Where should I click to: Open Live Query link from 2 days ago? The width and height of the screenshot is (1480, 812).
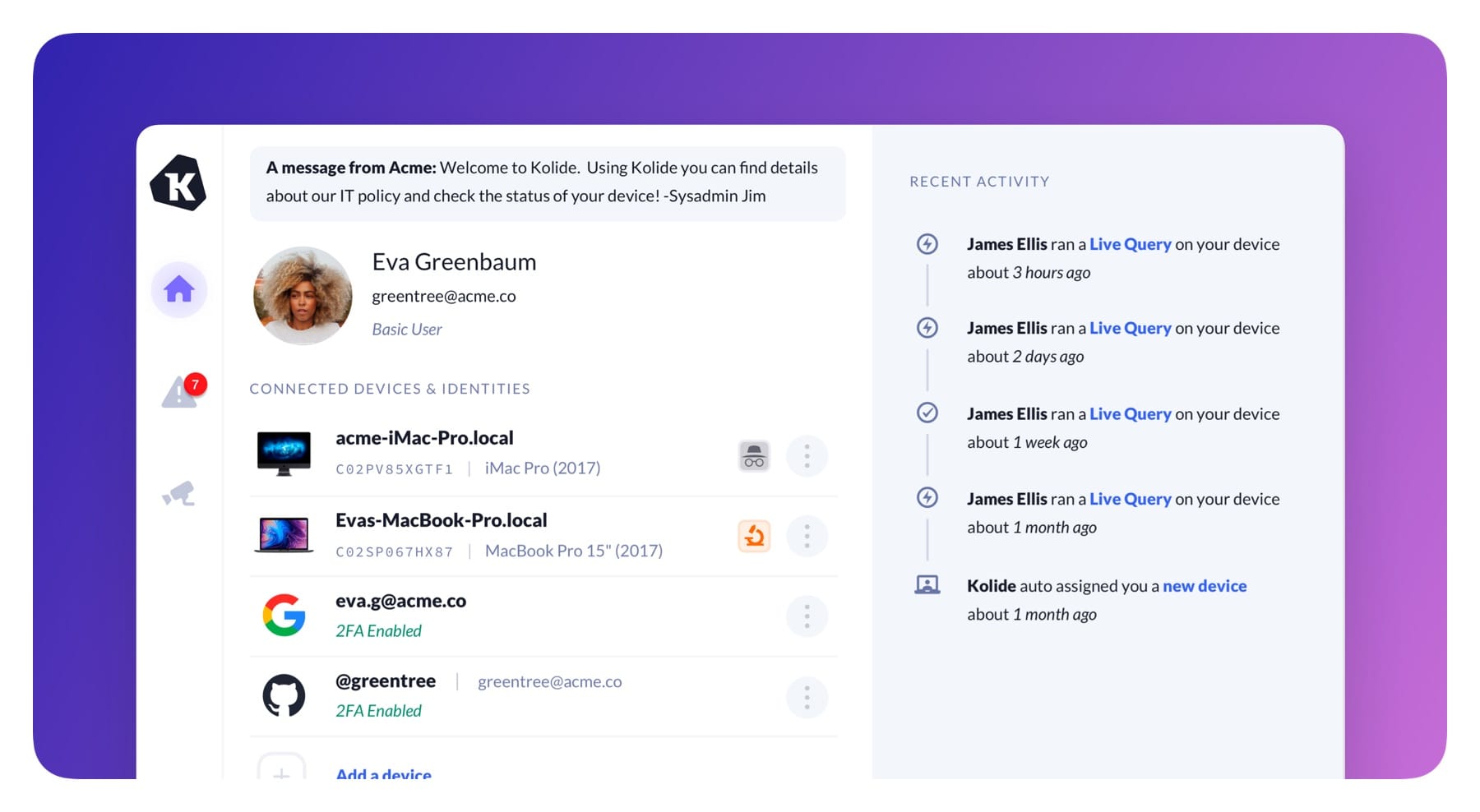point(1130,328)
